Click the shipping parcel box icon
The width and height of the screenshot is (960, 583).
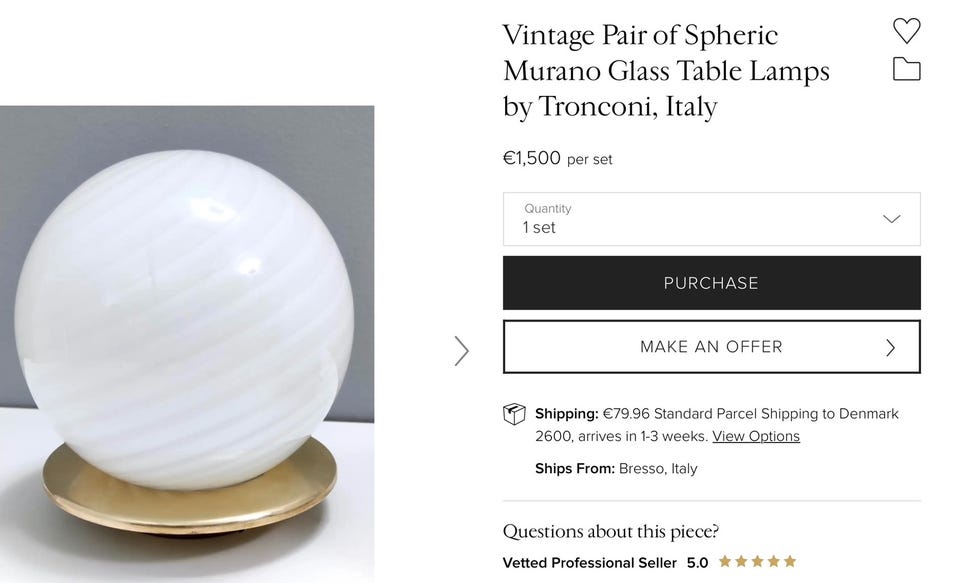point(514,414)
